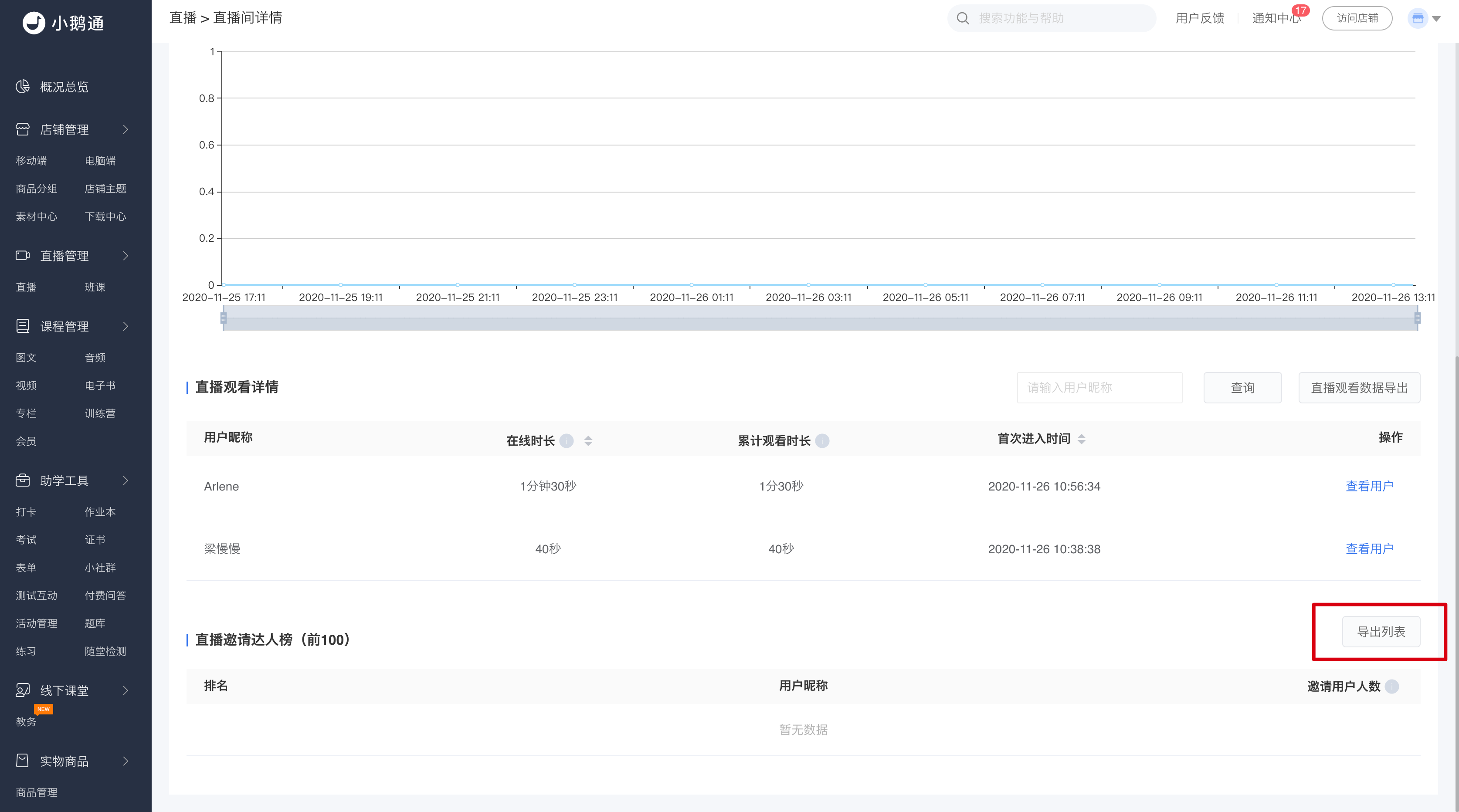Open 电脑端 menu item
The width and height of the screenshot is (1459, 812).
click(x=100, y=161)
